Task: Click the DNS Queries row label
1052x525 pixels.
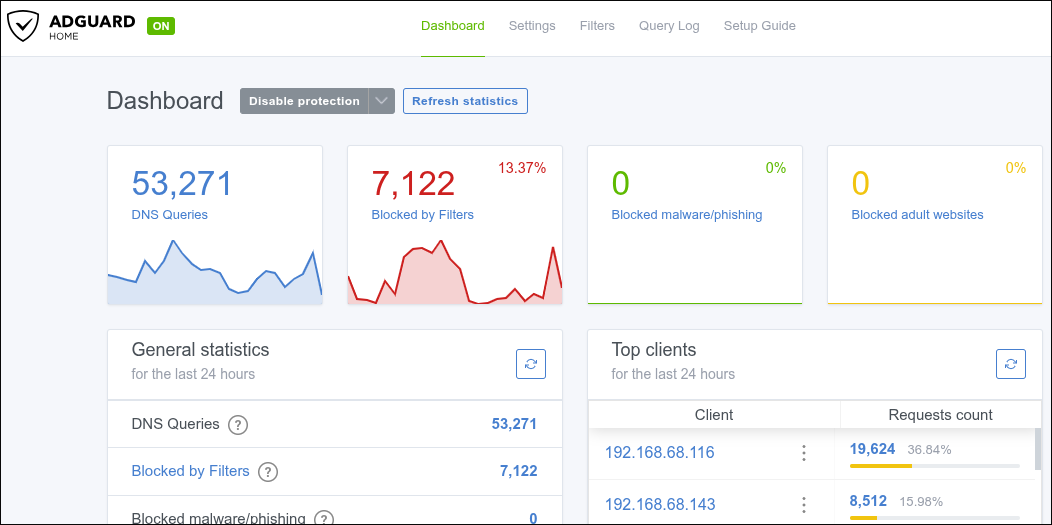Action: [176, 424]
